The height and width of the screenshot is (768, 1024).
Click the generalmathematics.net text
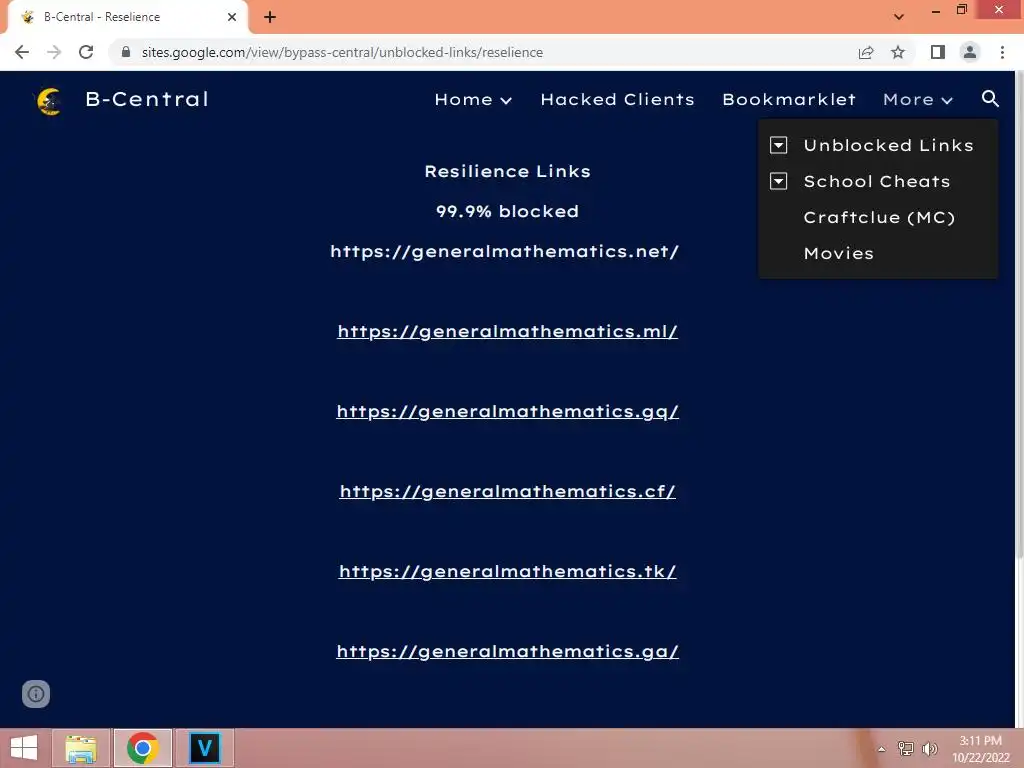(x=504, y=251)
